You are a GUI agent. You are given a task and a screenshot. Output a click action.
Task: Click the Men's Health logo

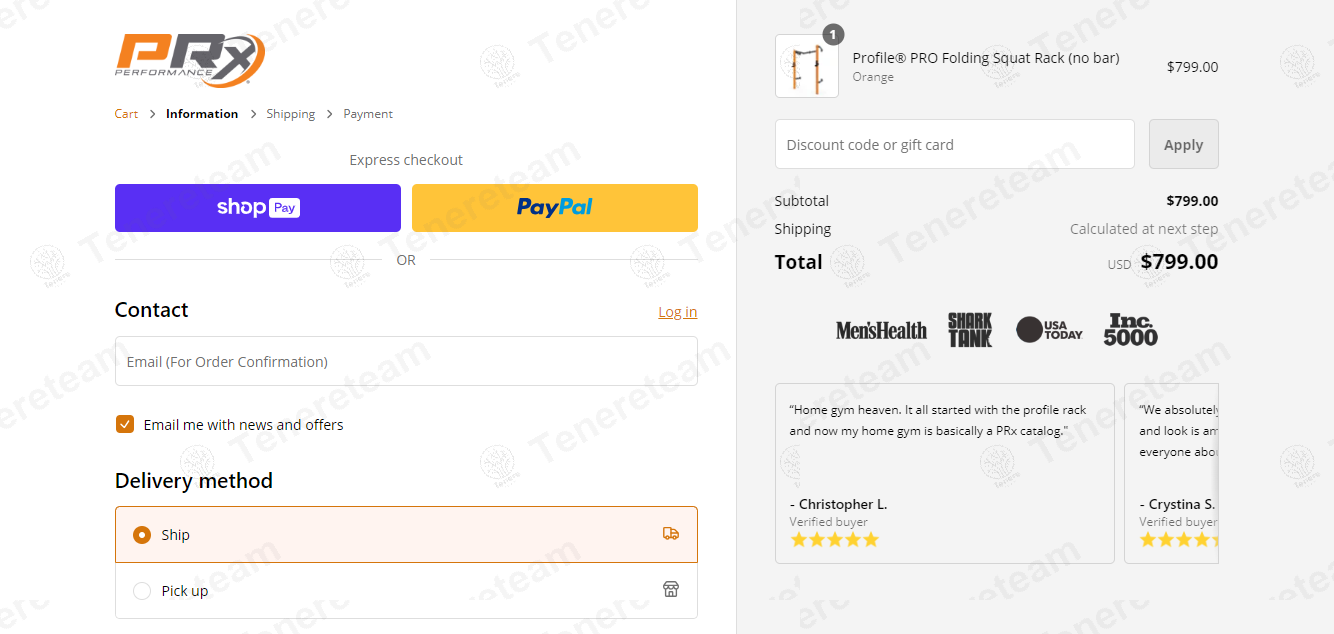click(x=881, y=330)
